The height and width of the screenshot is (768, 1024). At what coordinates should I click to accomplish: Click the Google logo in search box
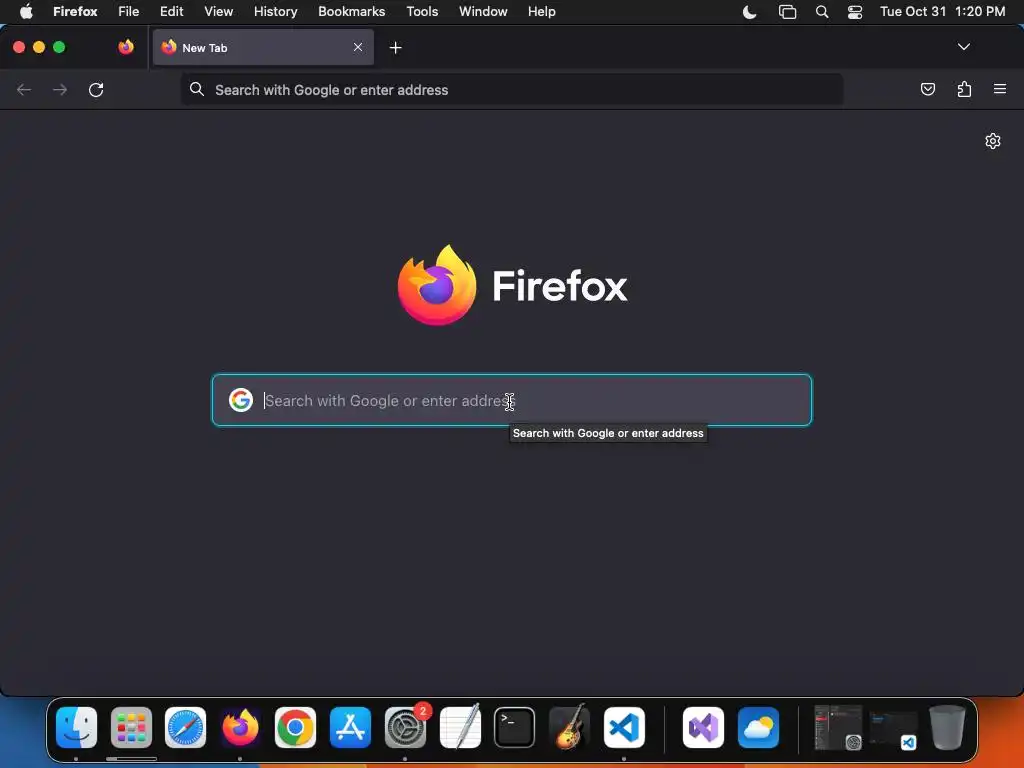tap(241, 400)
